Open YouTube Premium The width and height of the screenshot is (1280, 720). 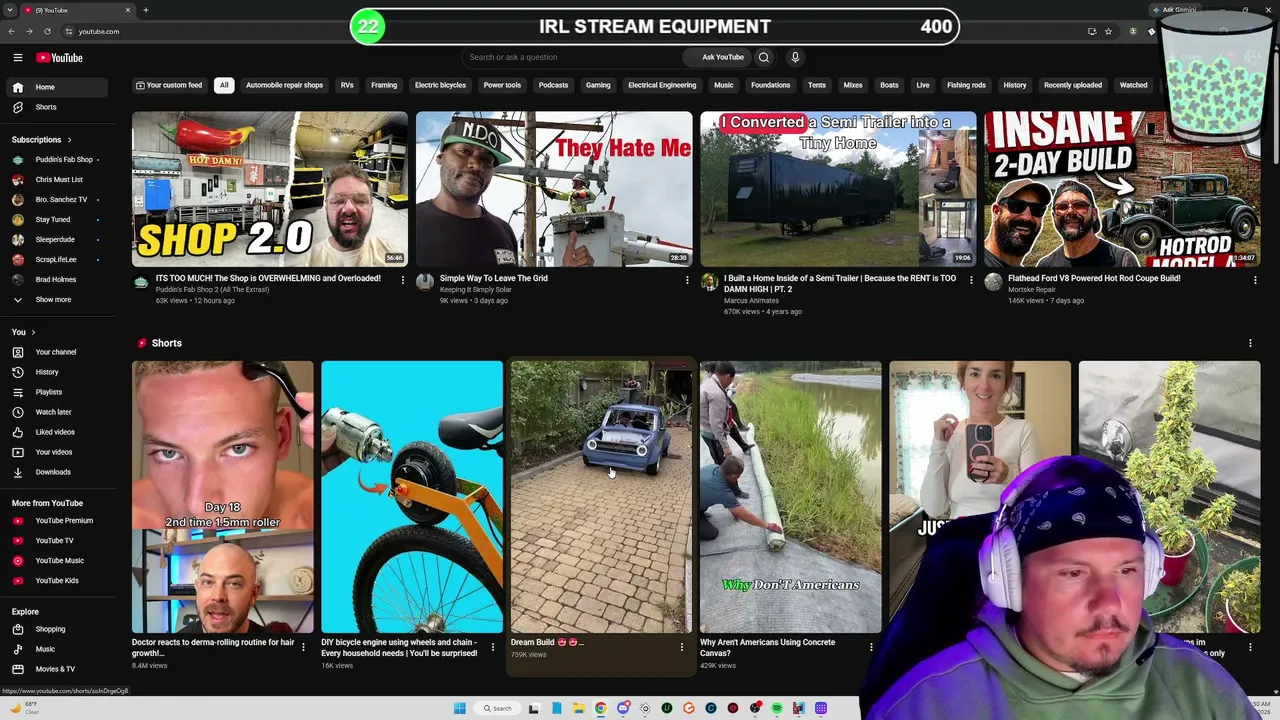click(x=56, y=520)
